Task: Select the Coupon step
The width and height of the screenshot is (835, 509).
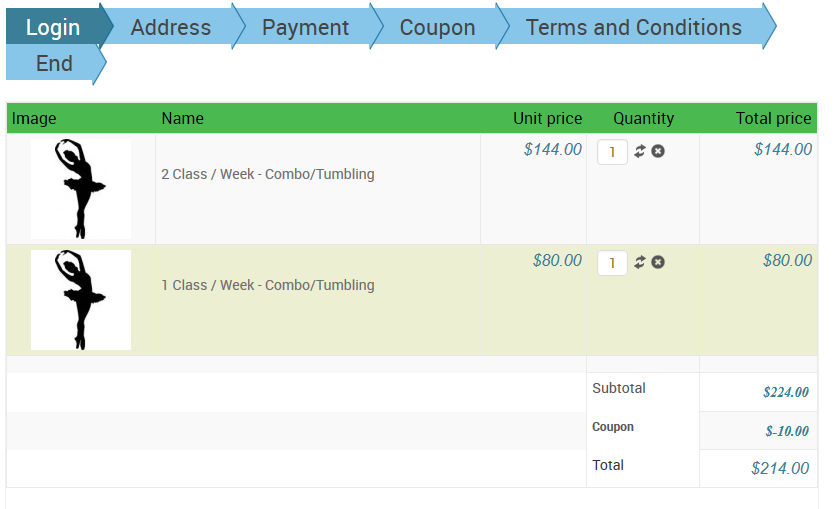Action: tap(437, 27)
